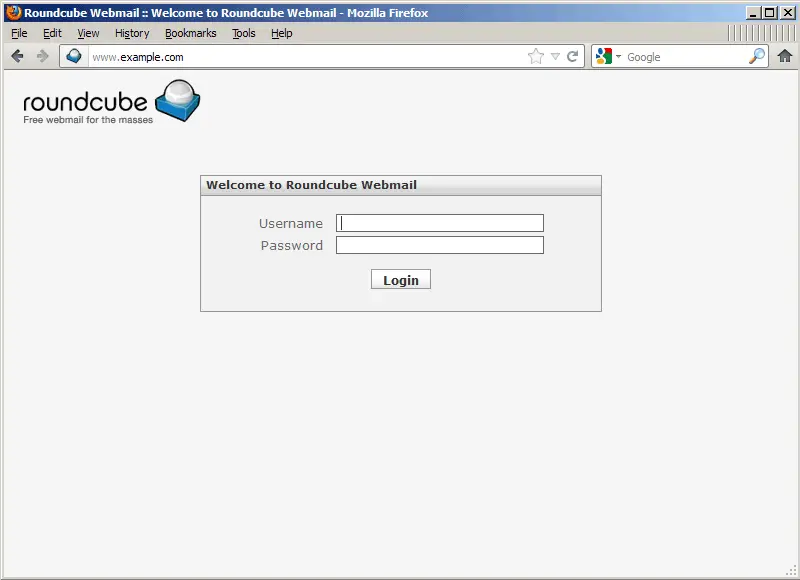Click the Login button
The height and width of the screenshot is (580, 800).
pyautogui.click(x=401, y=279)
